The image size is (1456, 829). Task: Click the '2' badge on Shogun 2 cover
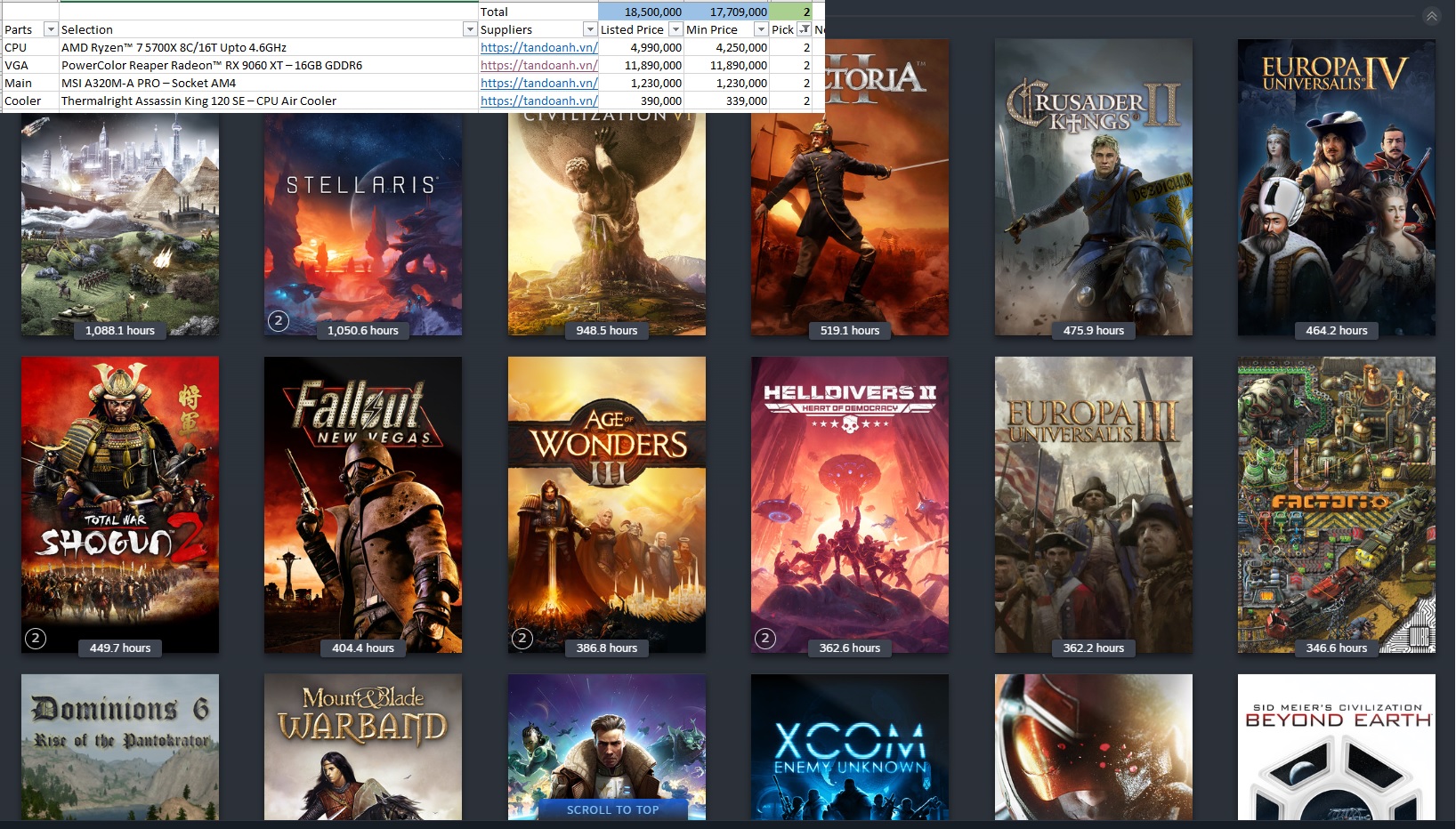tap(36, 638)
